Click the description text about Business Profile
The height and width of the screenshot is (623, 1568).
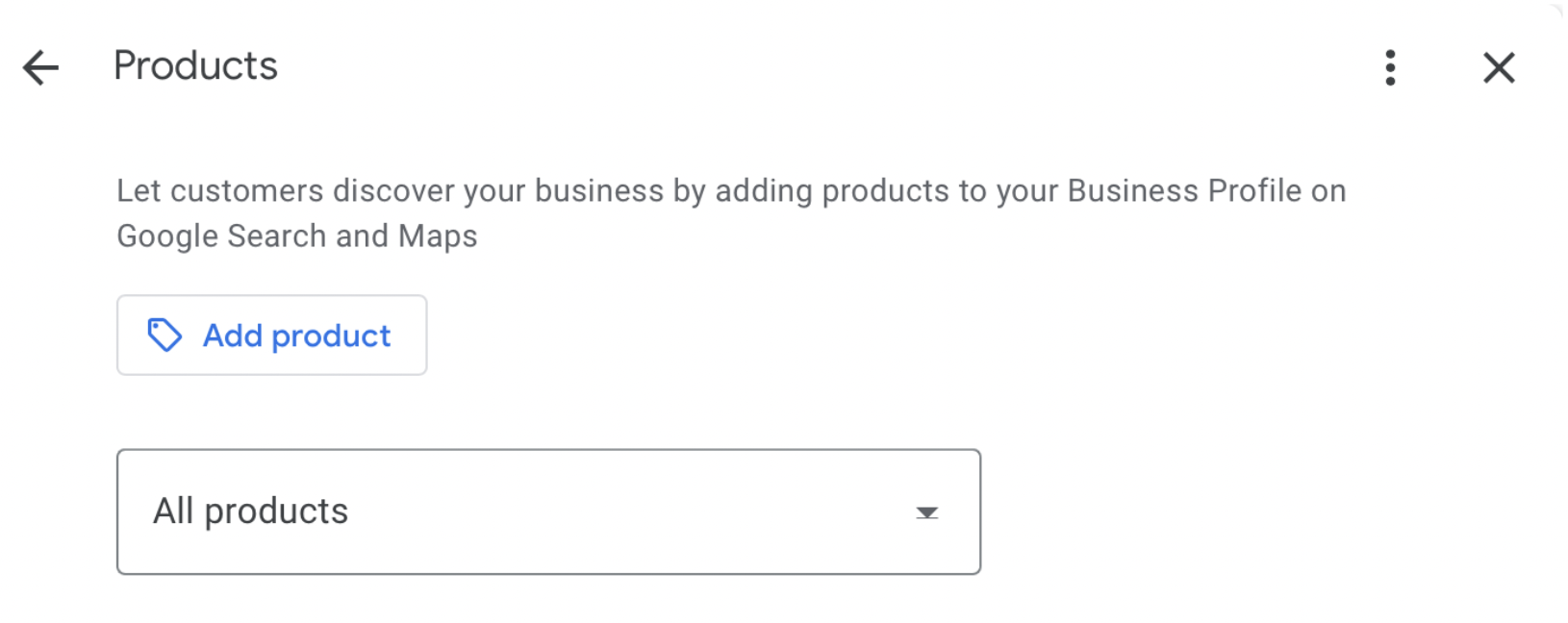coord(730,191)
